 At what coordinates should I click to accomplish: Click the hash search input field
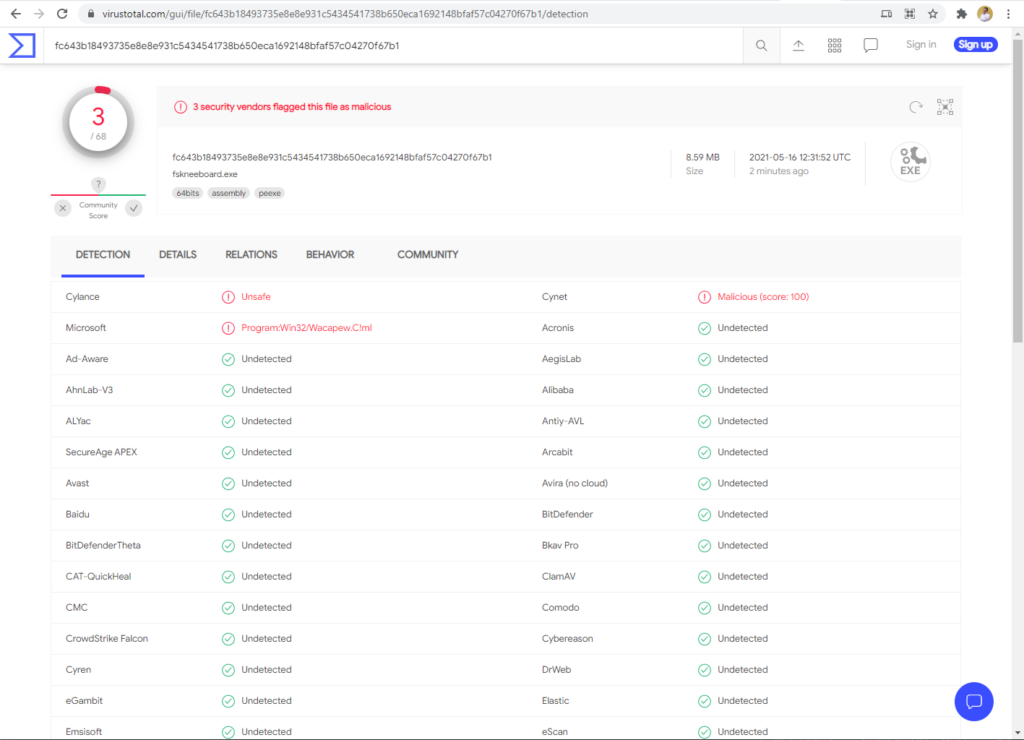tap(394, 46)
